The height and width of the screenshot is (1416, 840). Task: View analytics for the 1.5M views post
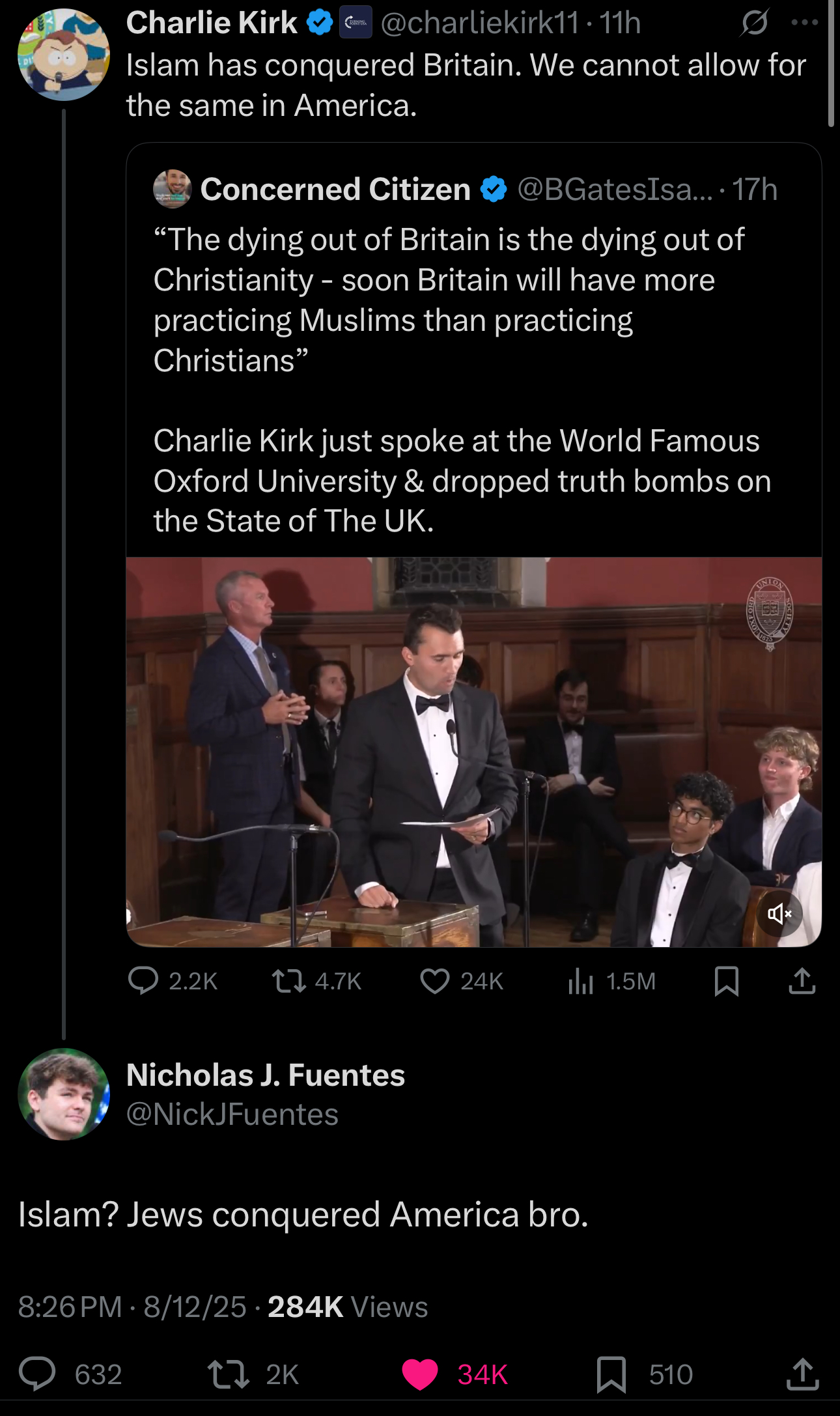[x=581, y=981]
